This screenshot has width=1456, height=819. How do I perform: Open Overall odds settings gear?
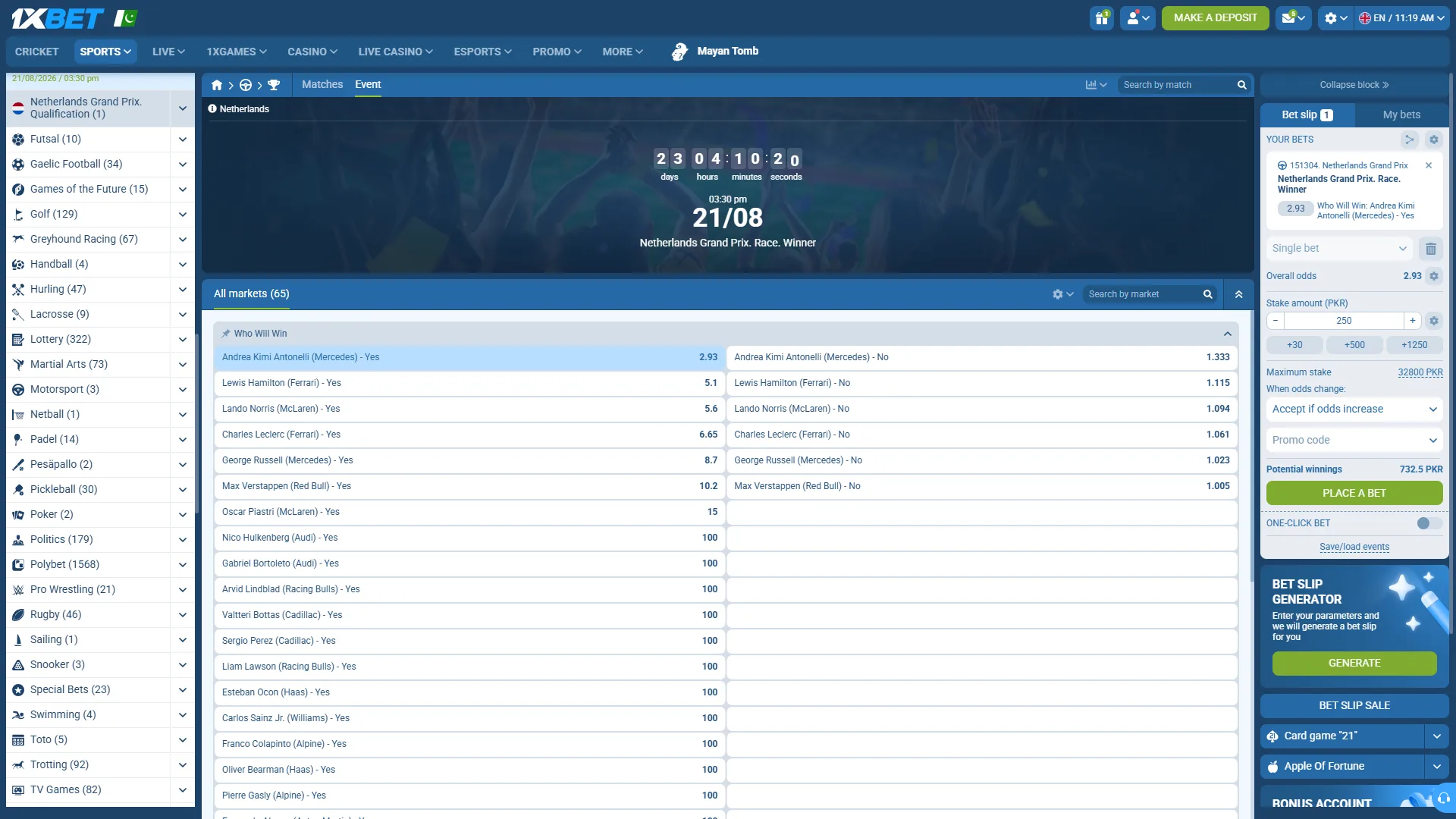pyautogui.click(x=1434, y=276)
